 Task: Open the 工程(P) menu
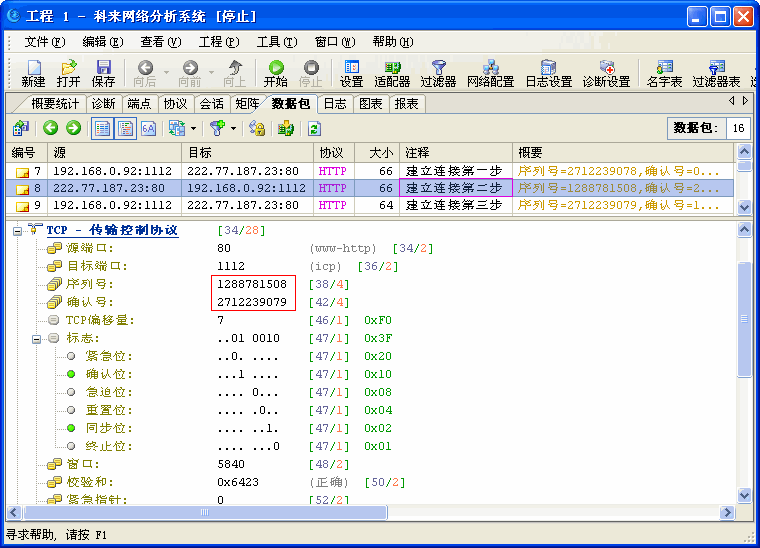(x=219, y=42)
